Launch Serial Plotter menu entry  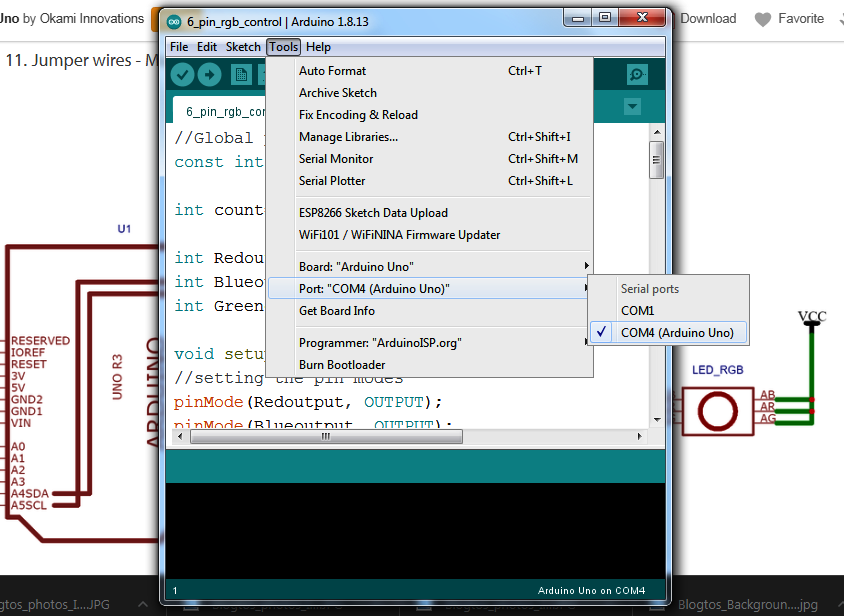point(430,181)
